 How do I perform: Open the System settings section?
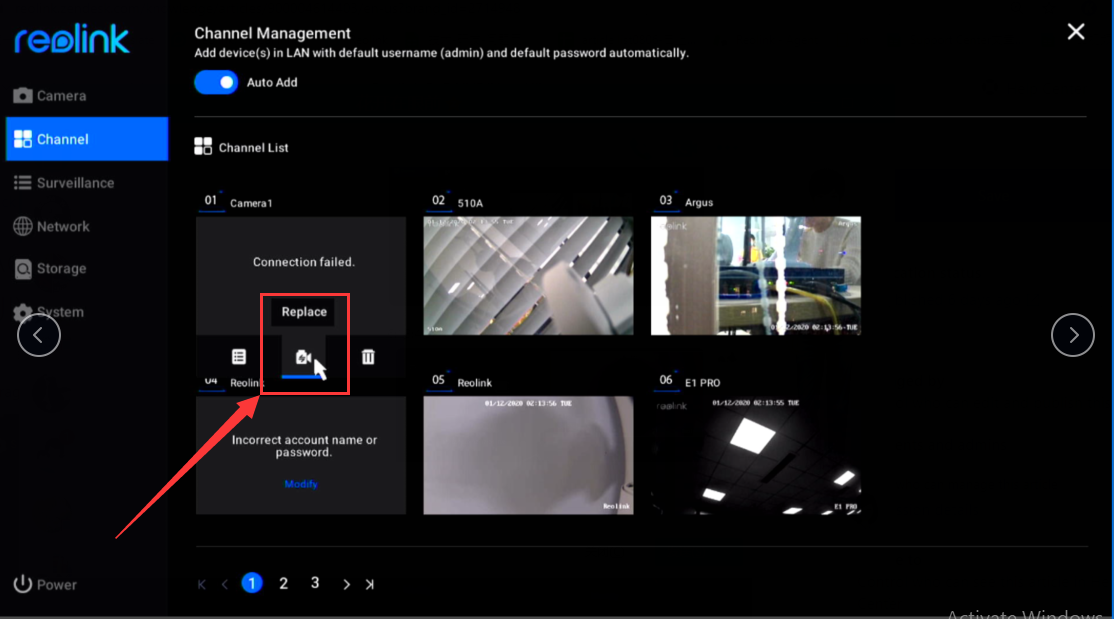pyautogui.click(x=48, y=312)
